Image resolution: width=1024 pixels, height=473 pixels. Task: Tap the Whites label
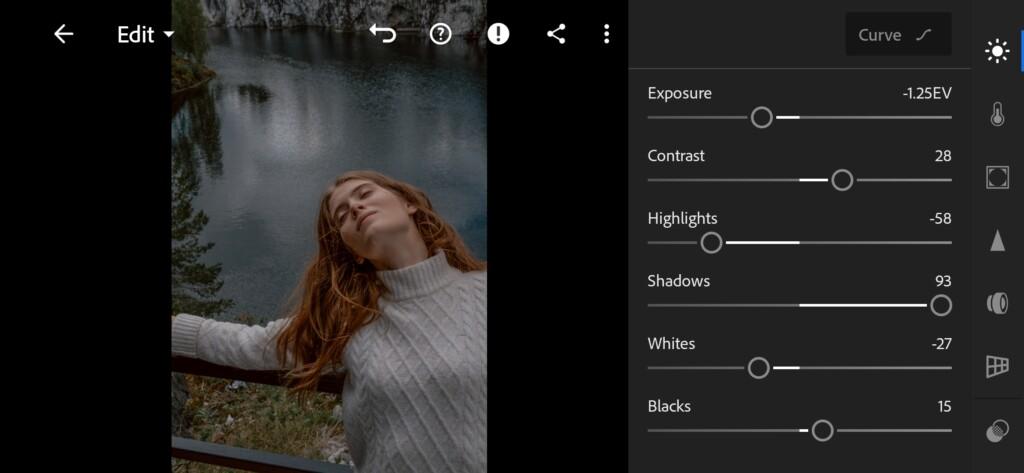click(671, 344)
